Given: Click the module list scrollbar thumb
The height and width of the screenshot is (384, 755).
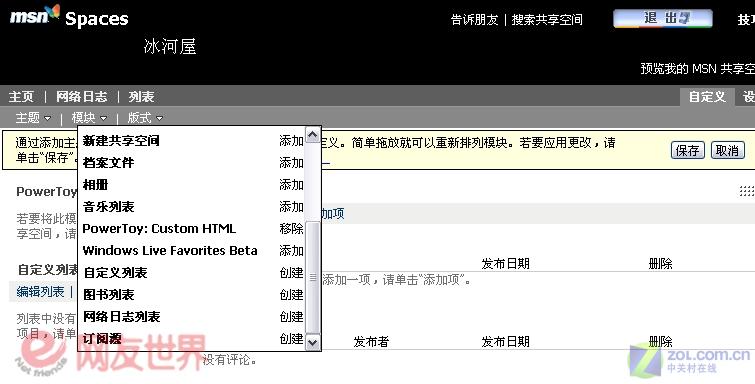Looking at the screenshot, I should click(x=312, y=278).
